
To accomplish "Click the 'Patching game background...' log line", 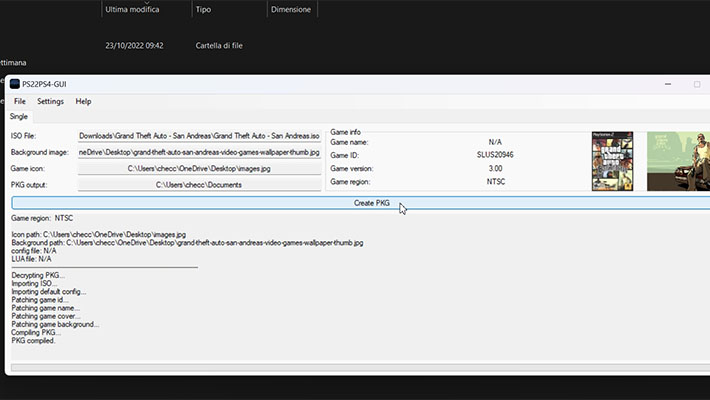I will [55, 324].
